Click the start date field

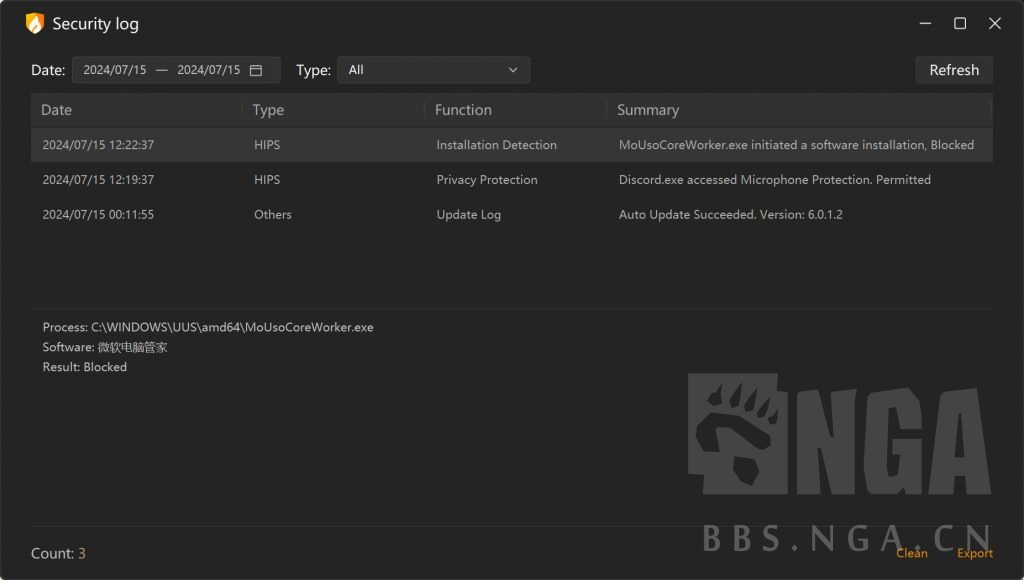tap(114, 70)
